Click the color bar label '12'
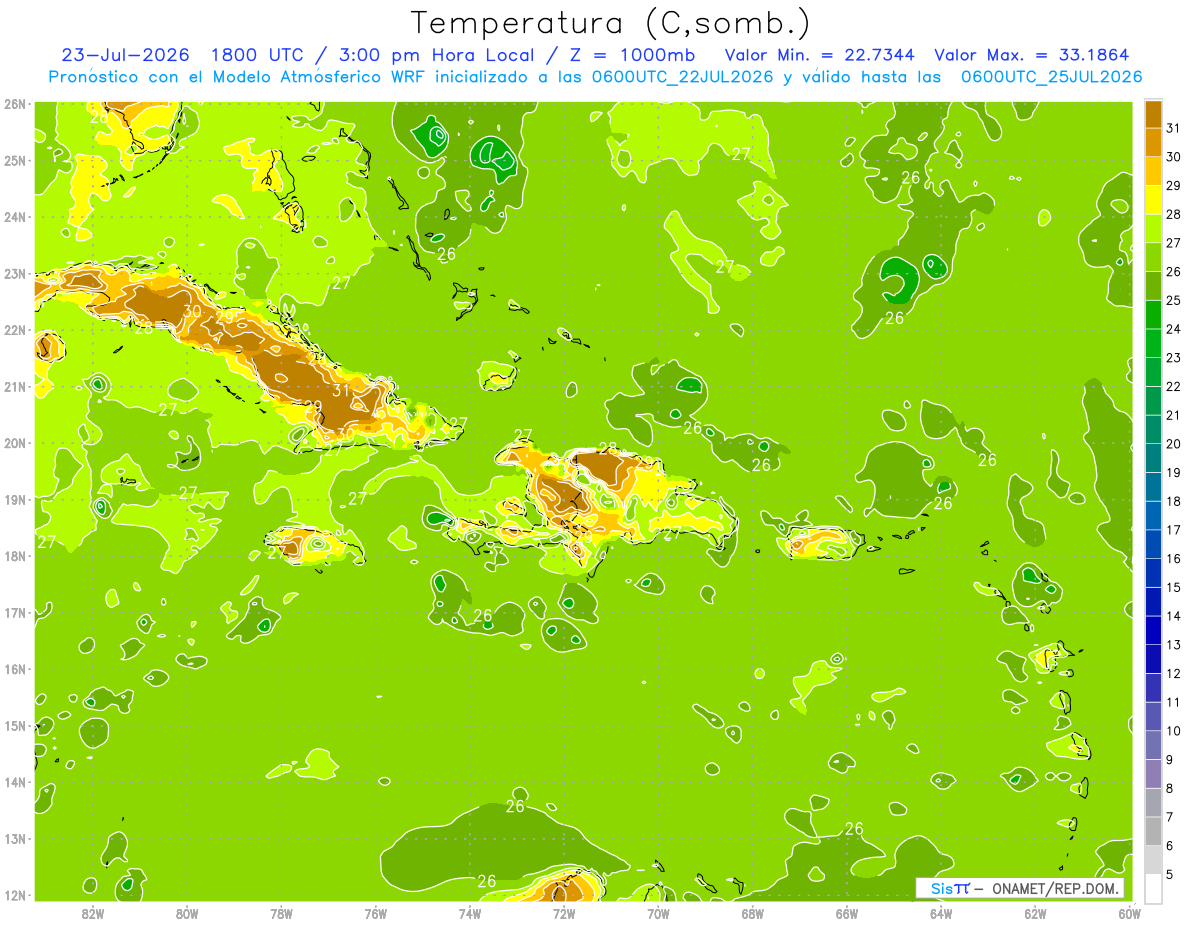 (x=1174, y=673)
